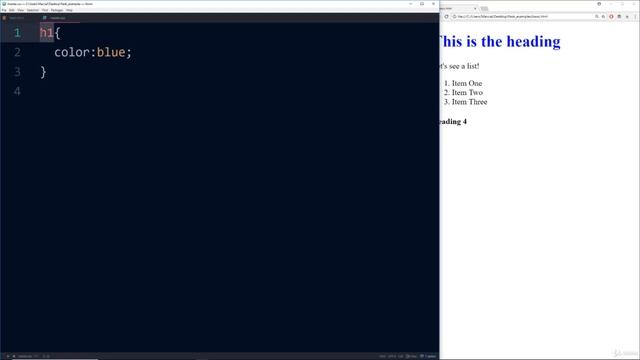Image resolution: width=640 pixels, height=360 pixels.
Task: Click line number 4 in the gutter
Action: point(17,91)
